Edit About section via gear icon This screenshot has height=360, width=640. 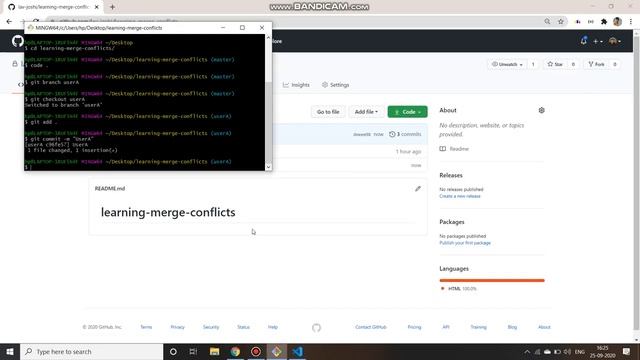pyautogui.click(x=541, y=110)
